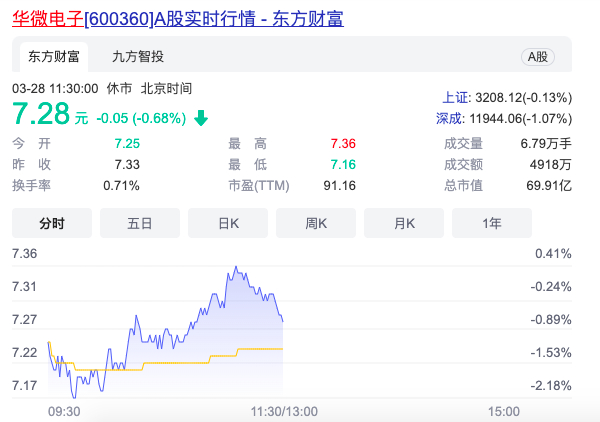This screenshot has width=600, height=422.
Task: Click the change value -0.05 (-0.68%)
Action: (x=141, y=118)
